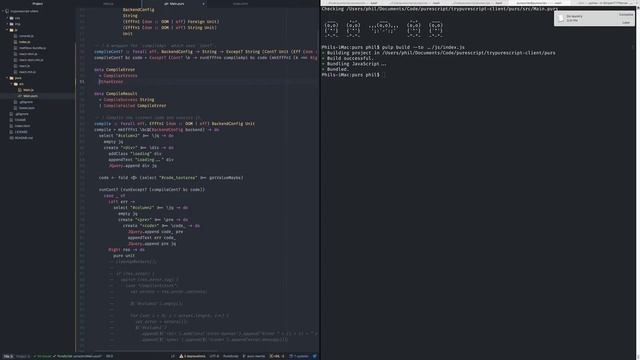640x360 pixels.
Task: Open cursor position 56:3 go-to-line
Action: pyautogui.click(x=109, y=356)
